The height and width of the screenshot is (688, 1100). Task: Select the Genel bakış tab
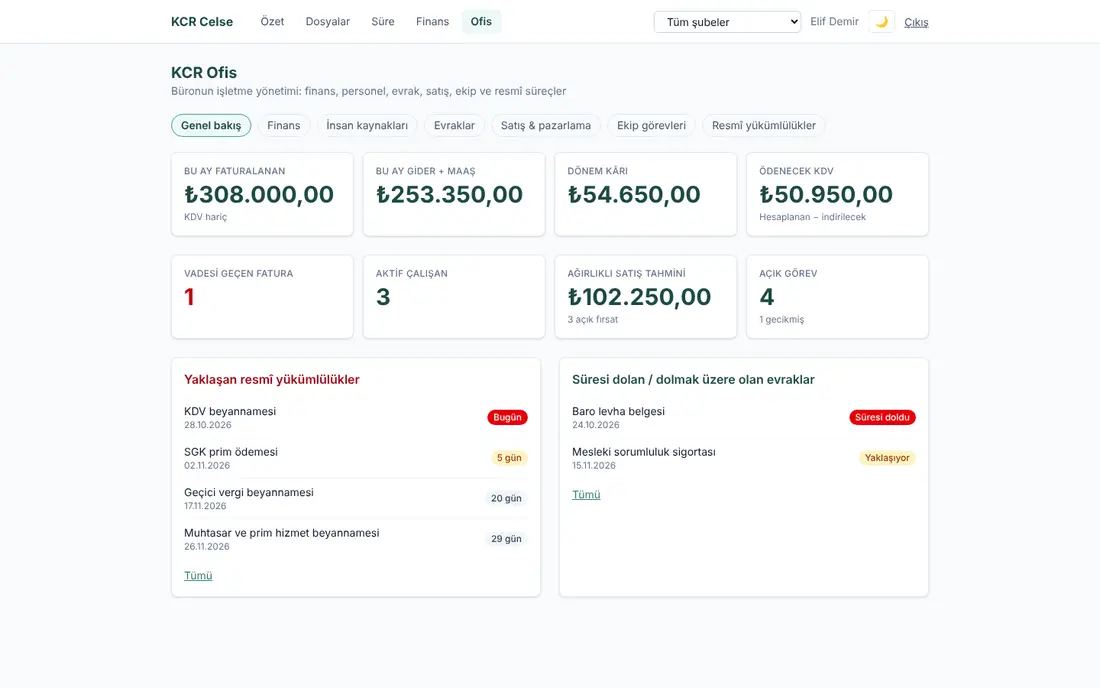(211, 126)
